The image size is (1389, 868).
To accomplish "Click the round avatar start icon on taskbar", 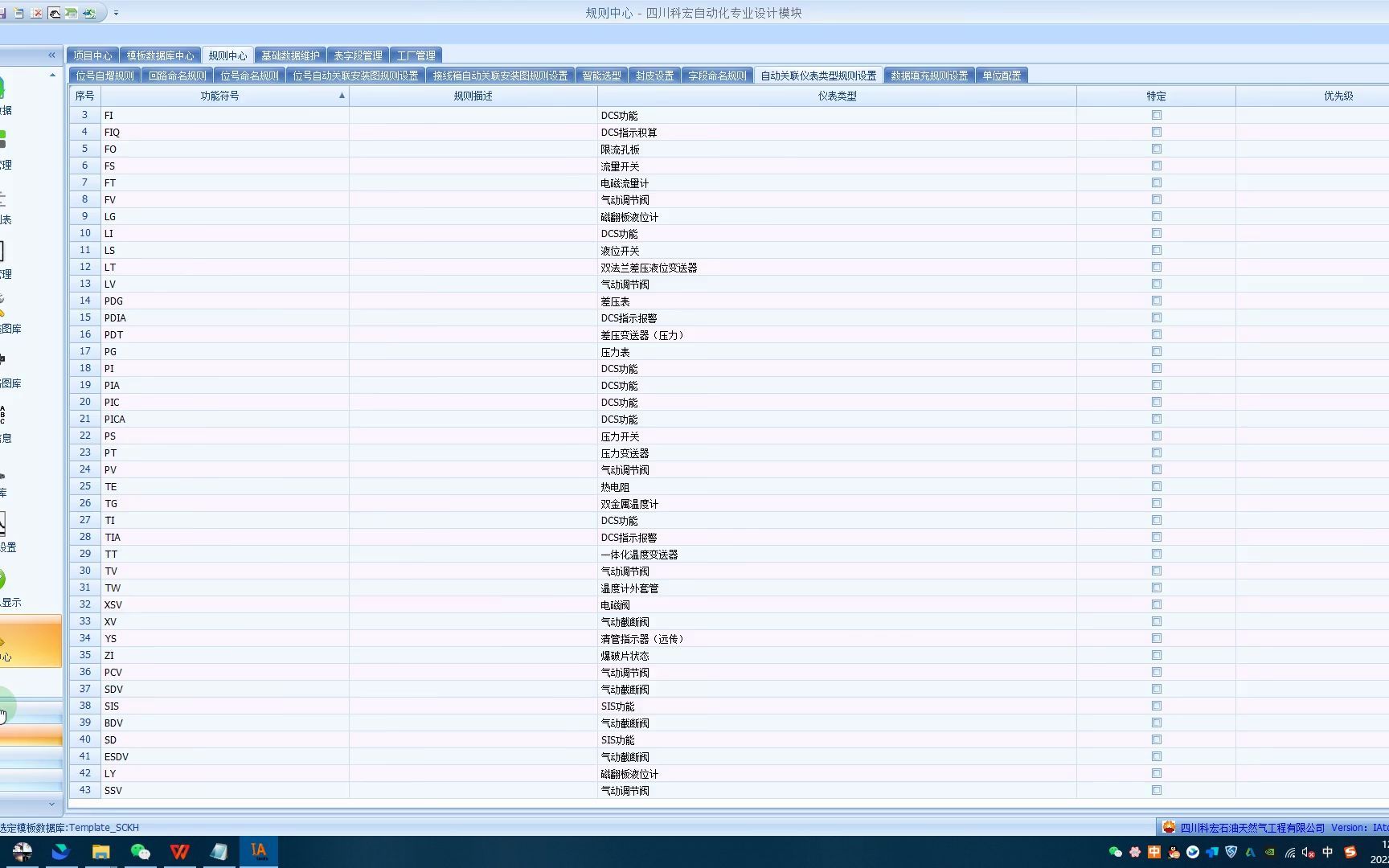I will 23,851.
